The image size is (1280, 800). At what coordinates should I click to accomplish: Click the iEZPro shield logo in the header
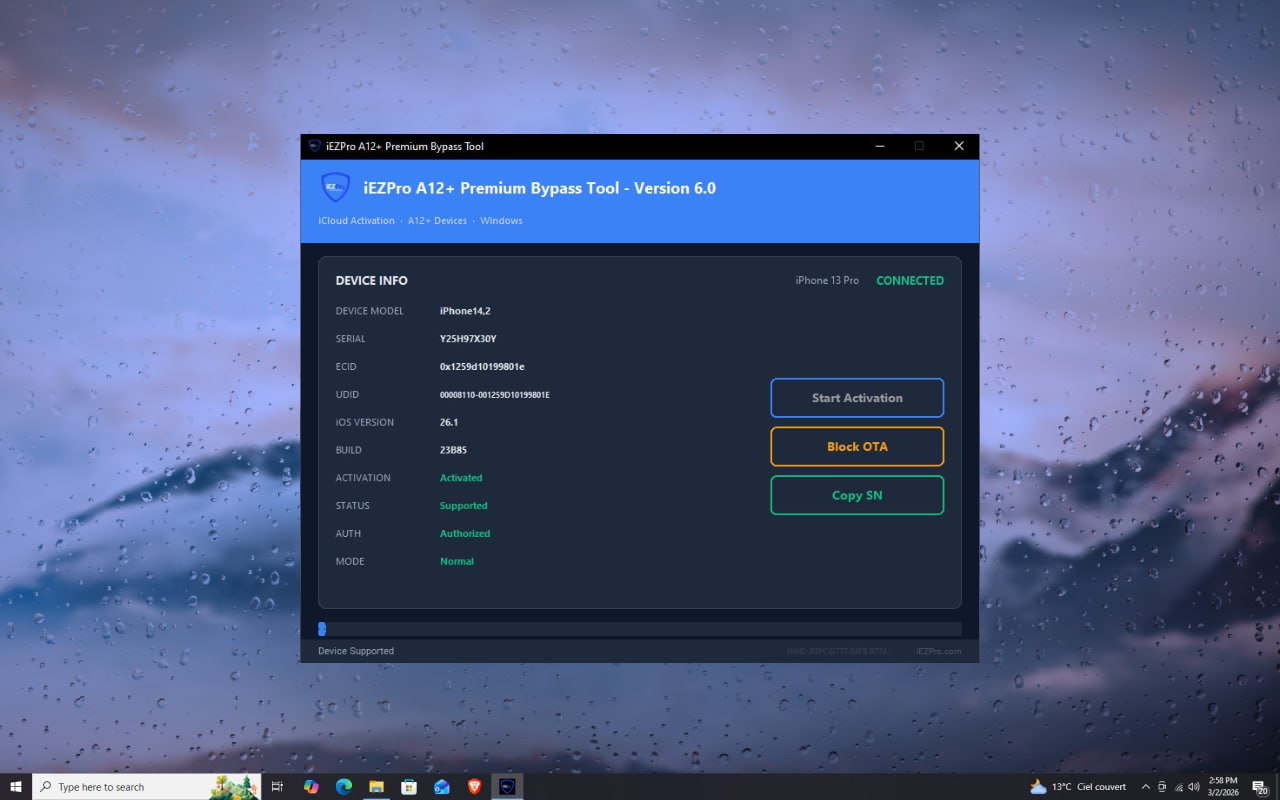coord(335,187)
